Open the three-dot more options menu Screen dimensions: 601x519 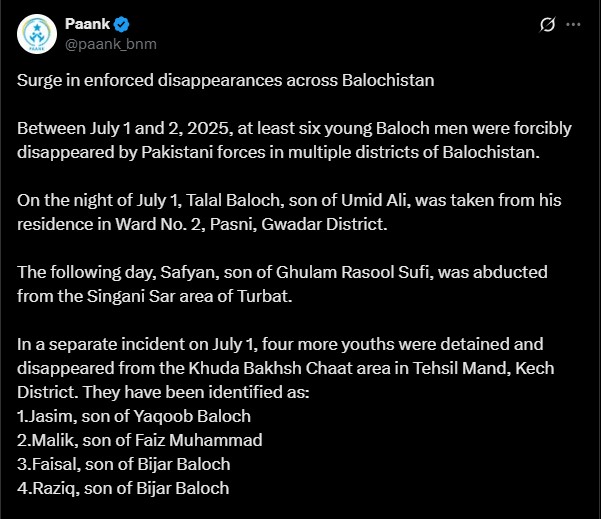click(574, 24)
